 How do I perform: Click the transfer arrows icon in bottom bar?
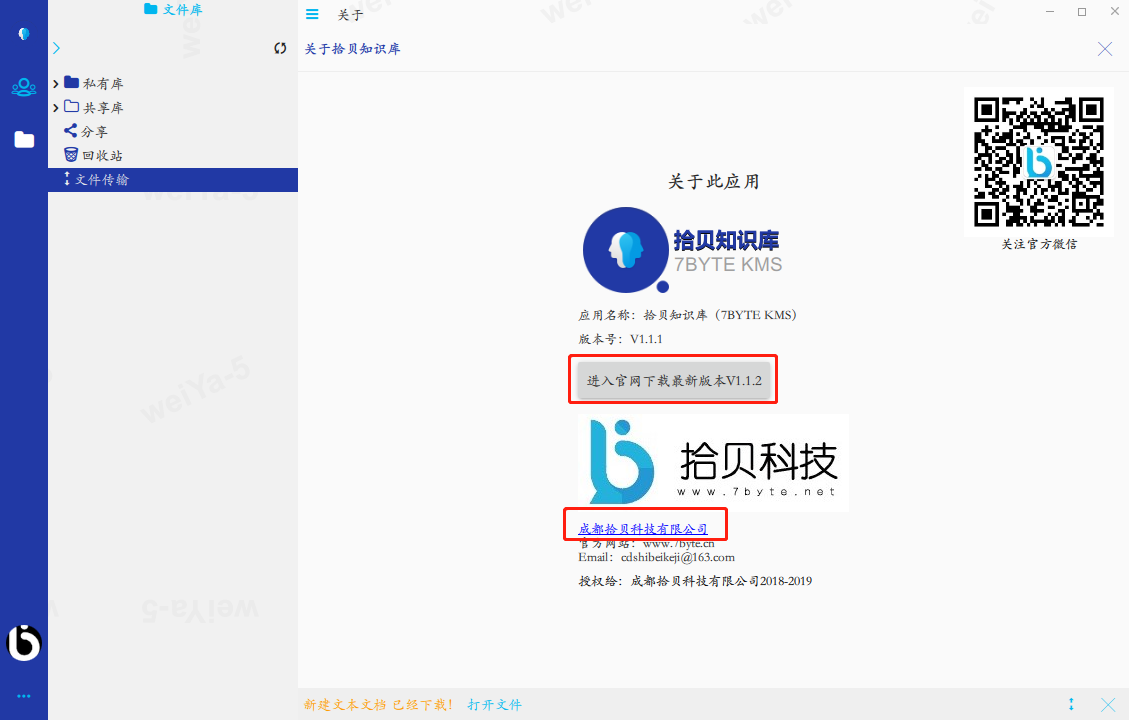[1071, 704]
